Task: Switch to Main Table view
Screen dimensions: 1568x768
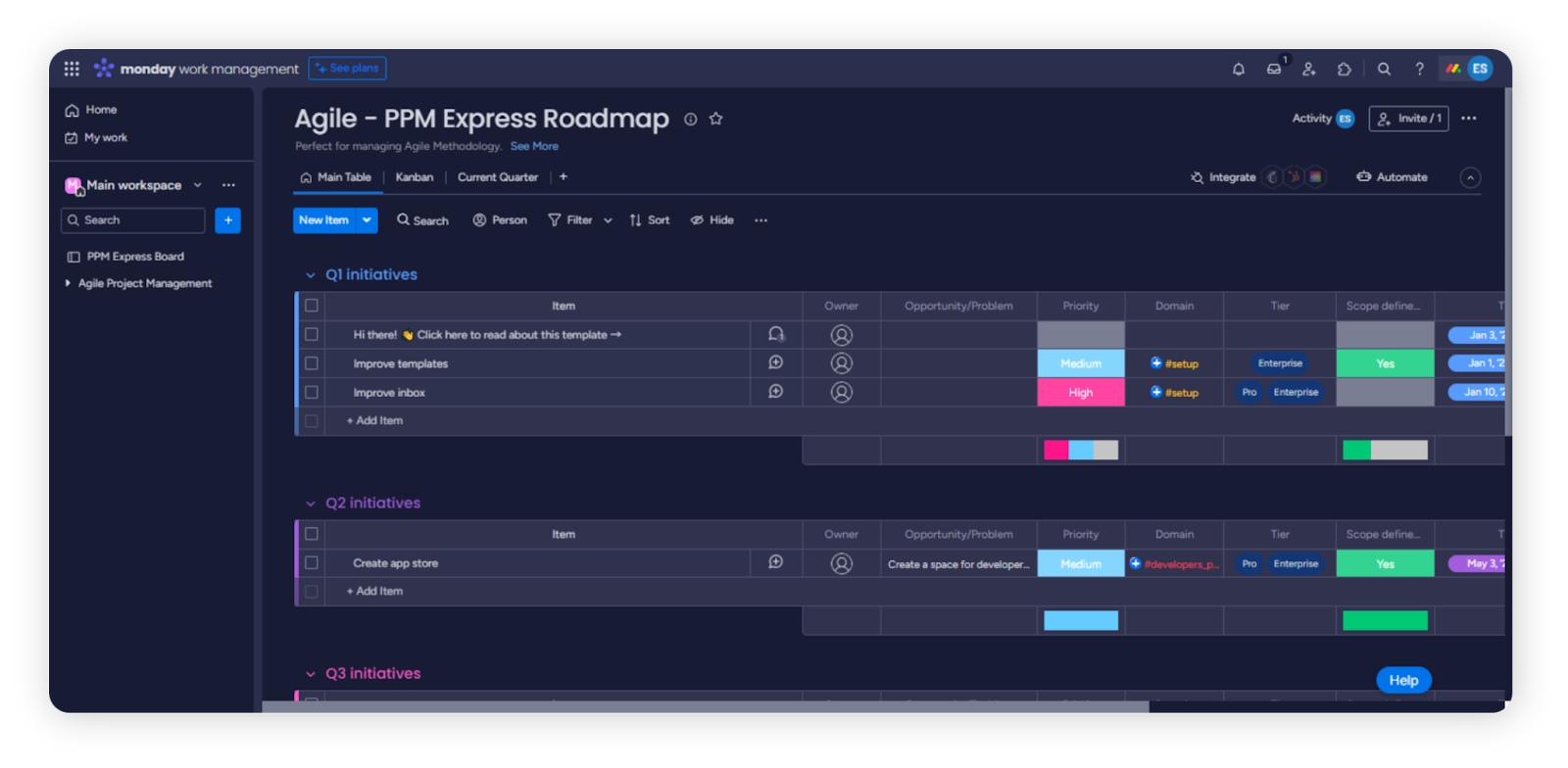Action: point(335,177)
